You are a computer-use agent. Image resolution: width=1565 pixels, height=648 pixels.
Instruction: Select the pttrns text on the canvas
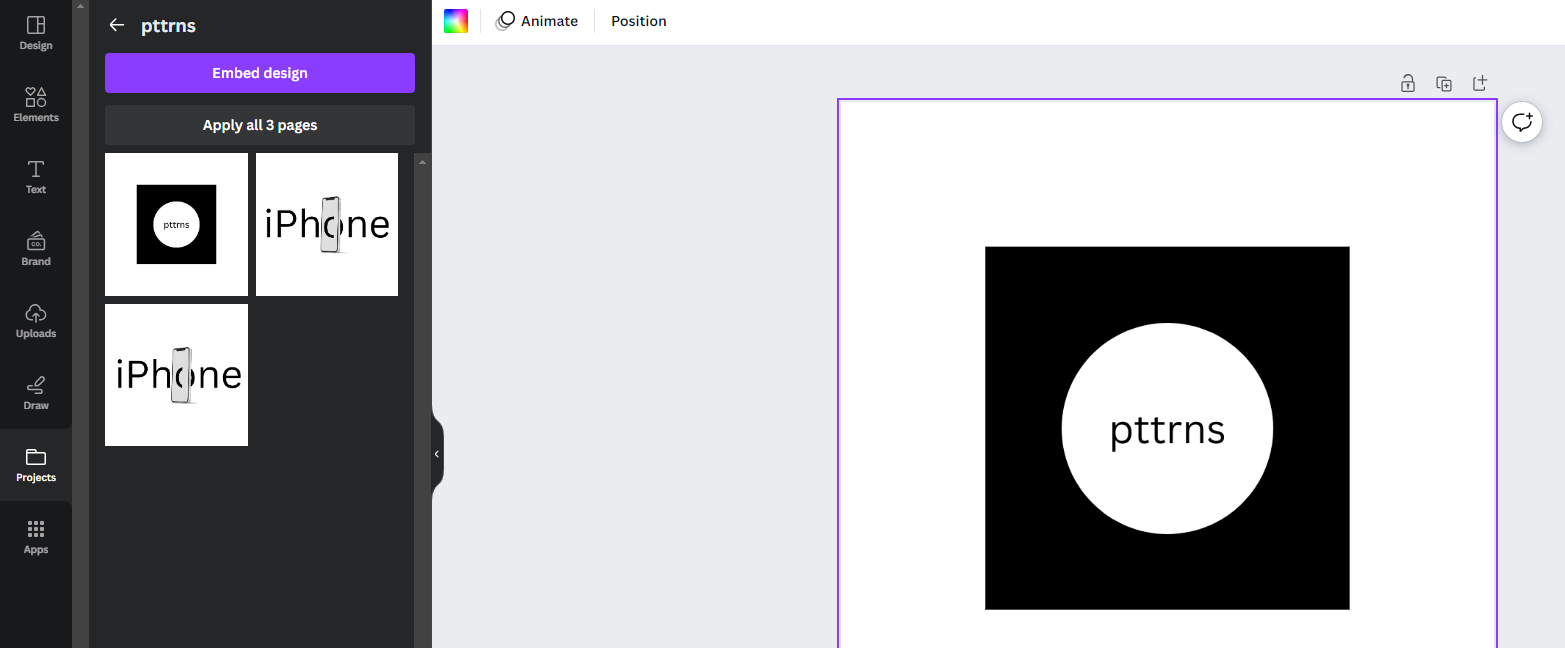1167,430
